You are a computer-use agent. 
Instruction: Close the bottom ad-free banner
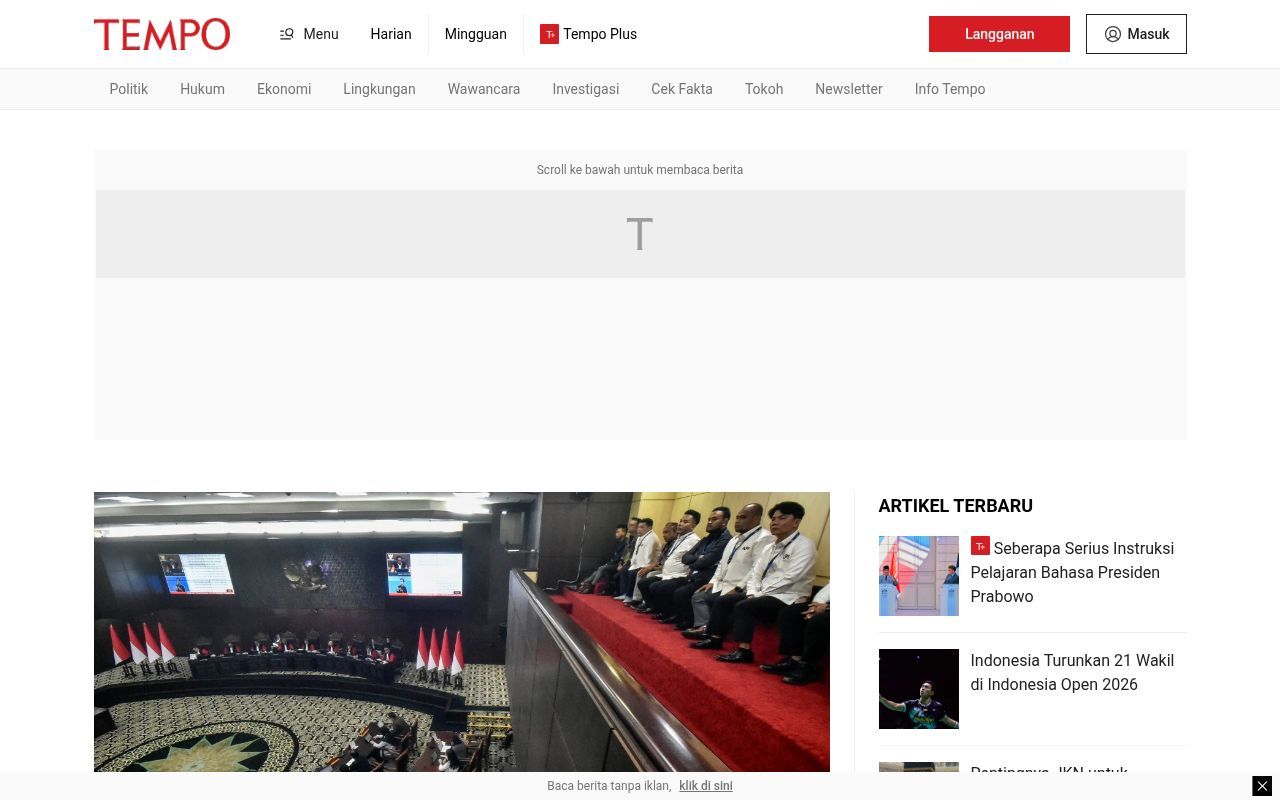pos(1262,786)
